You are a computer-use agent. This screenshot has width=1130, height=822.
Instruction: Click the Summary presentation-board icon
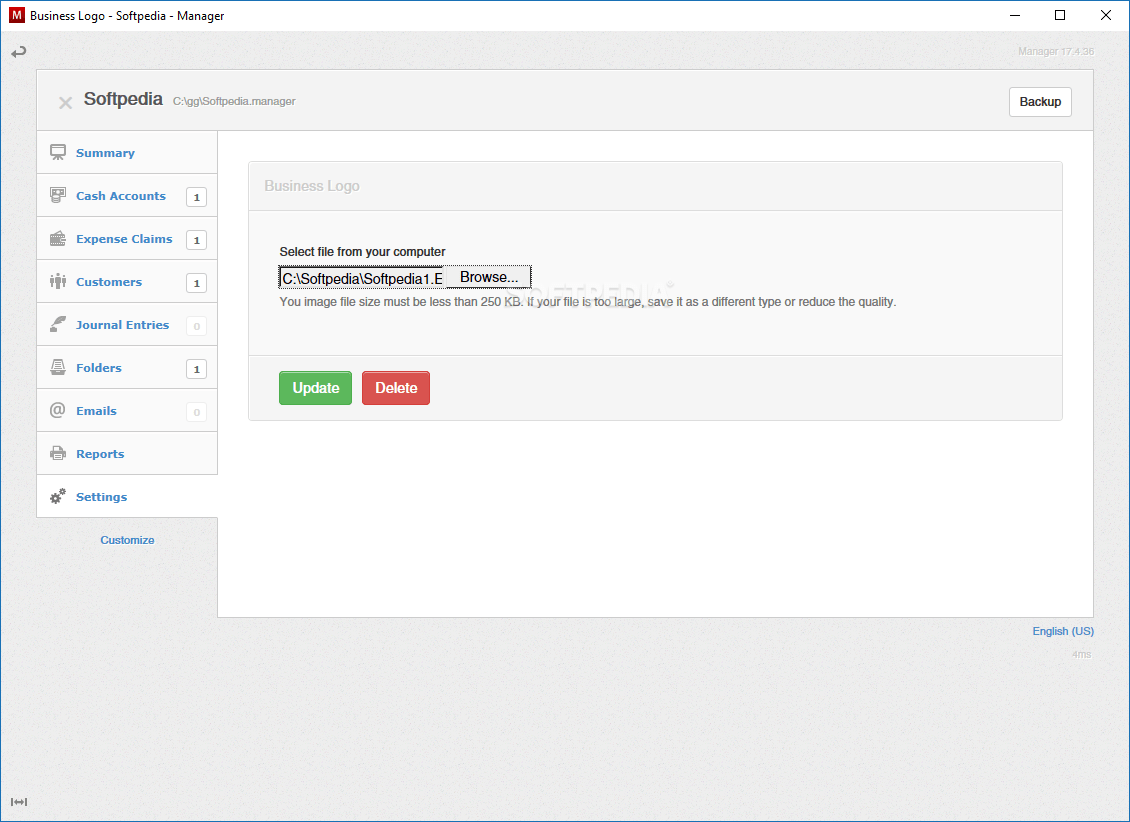click(58, 153)
